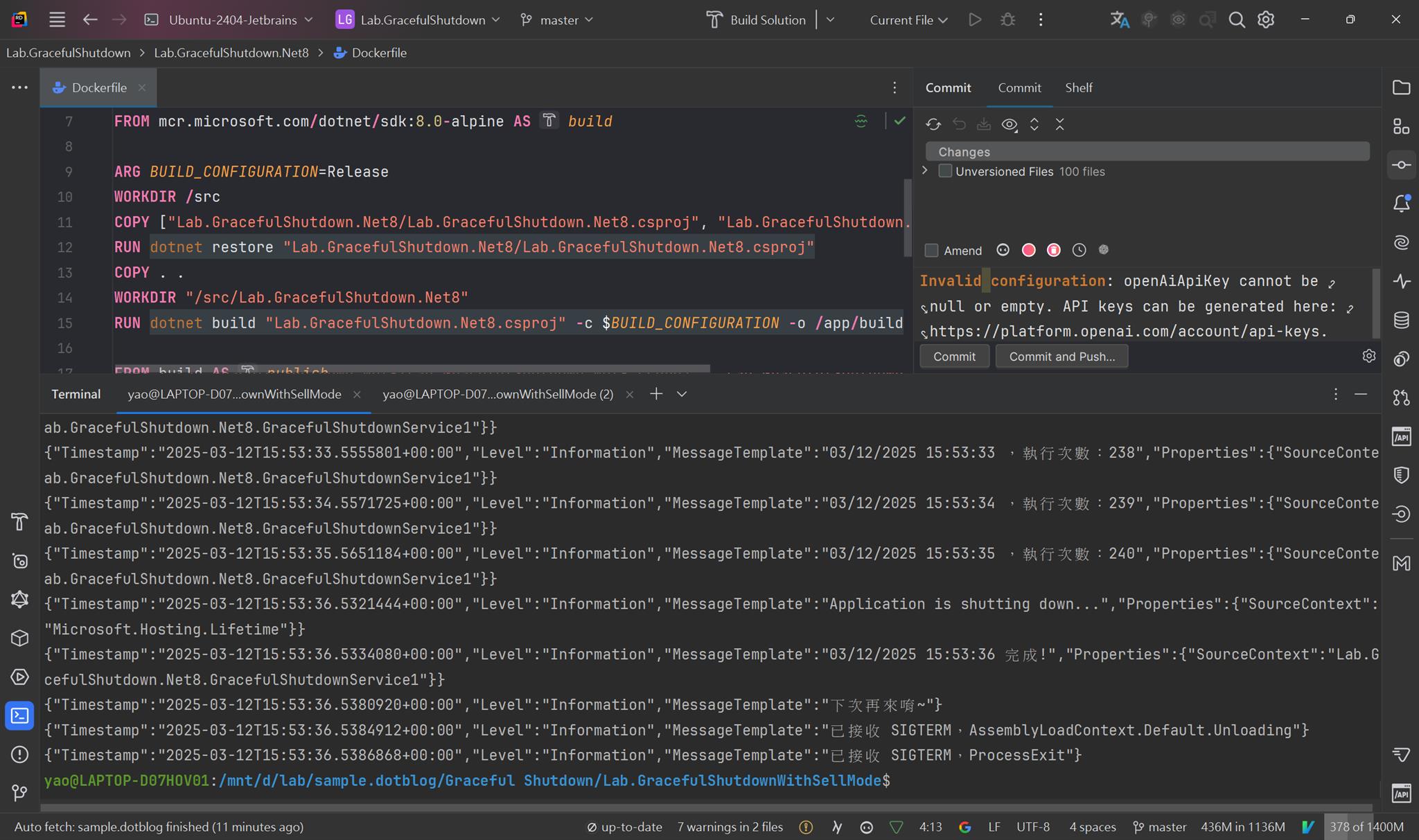Open the Ubuntu-2404-Jetbrains dropdown
1419x840 pixels.
point(229,19)
